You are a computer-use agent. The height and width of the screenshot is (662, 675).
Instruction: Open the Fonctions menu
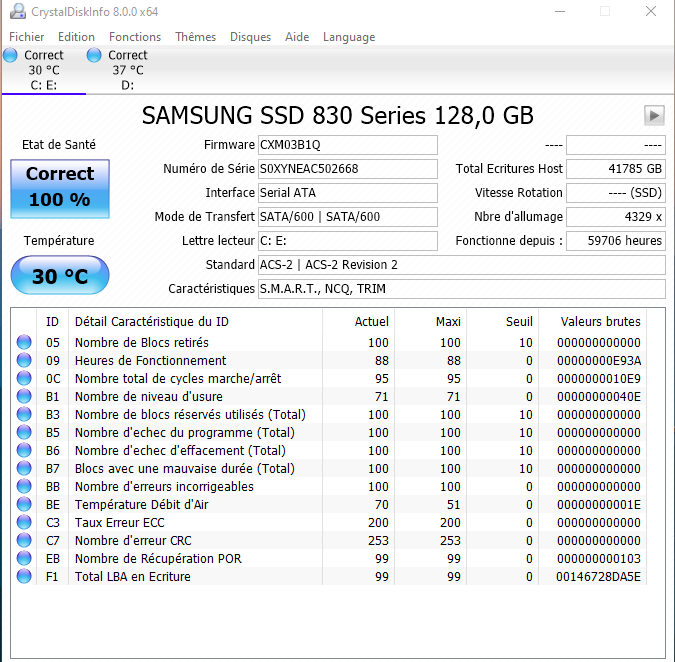tap(135, 37)
